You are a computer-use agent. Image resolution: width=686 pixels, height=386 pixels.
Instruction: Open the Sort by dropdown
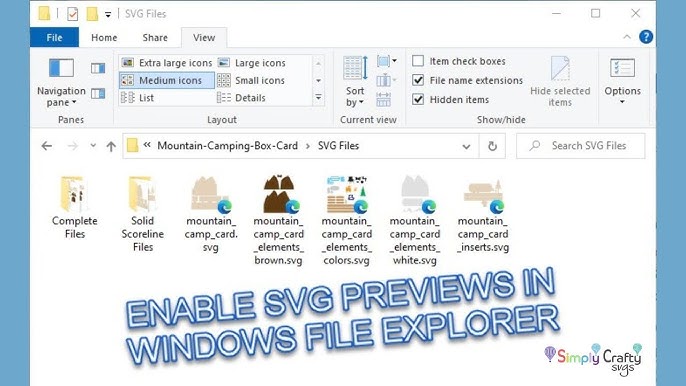point(355,82)
